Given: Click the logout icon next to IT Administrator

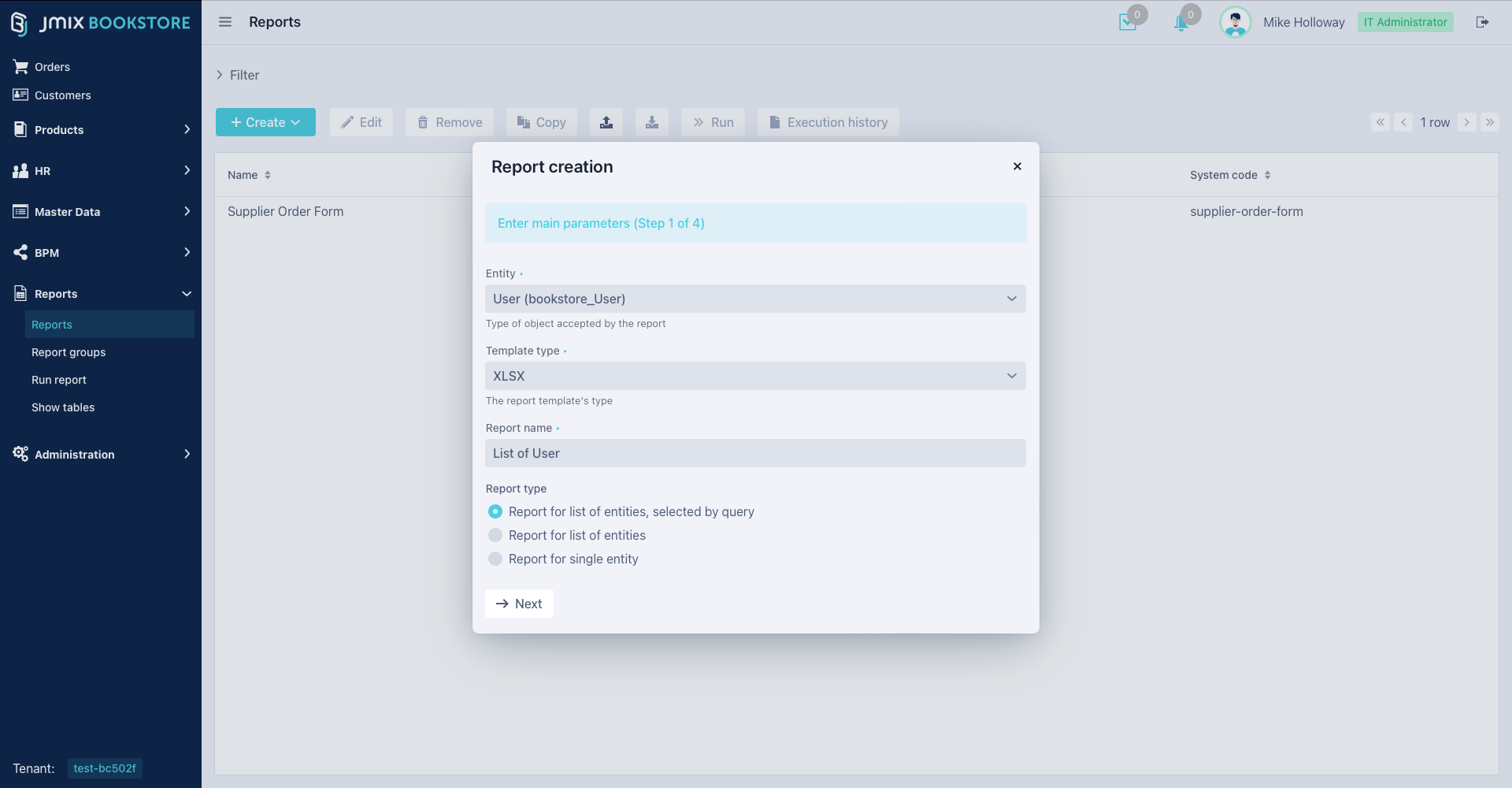Looking at the screenshot, I should [1482, 22].
